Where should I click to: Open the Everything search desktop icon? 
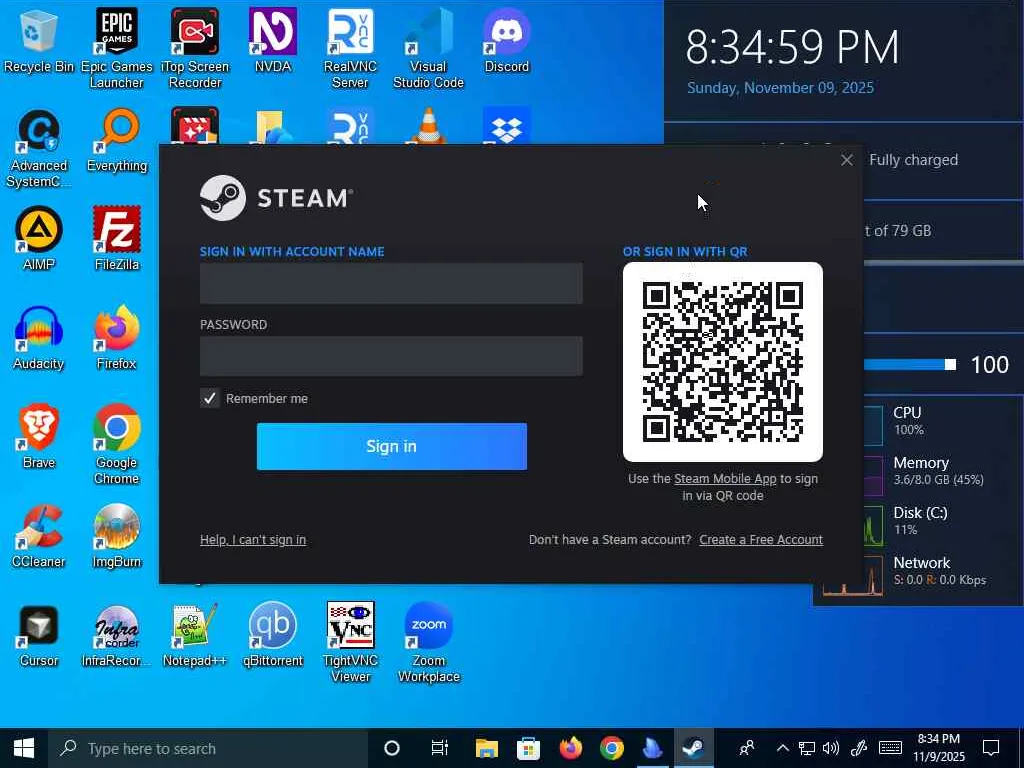[x=117, y=140]
